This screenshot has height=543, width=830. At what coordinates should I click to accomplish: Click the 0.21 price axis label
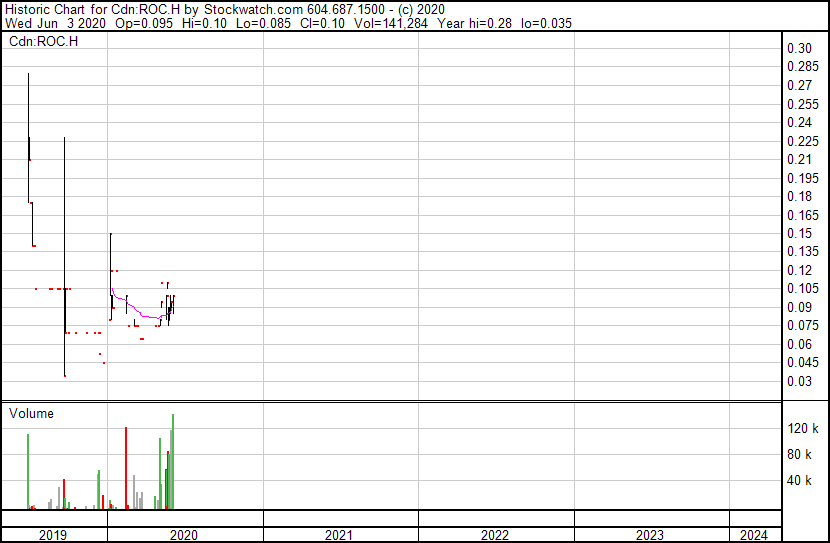tap(799, 159)
